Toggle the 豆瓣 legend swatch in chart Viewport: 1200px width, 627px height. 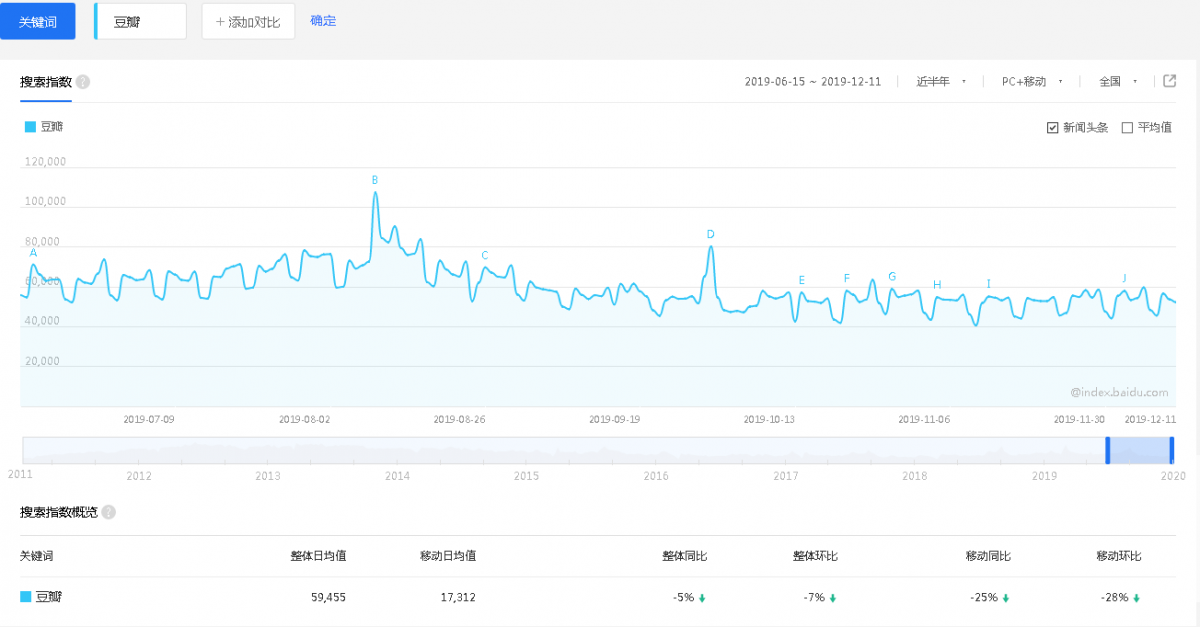[x=30, y=127]
